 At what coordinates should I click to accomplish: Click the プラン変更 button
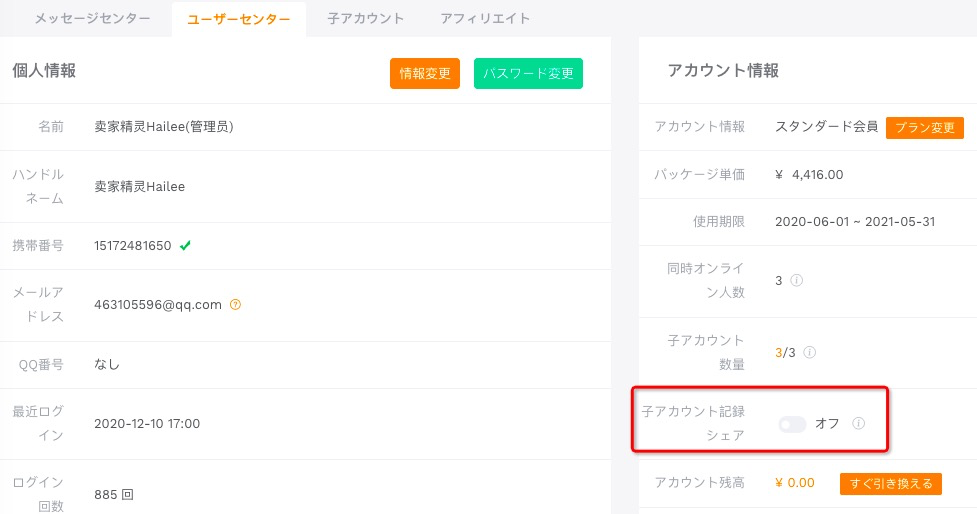925,128
